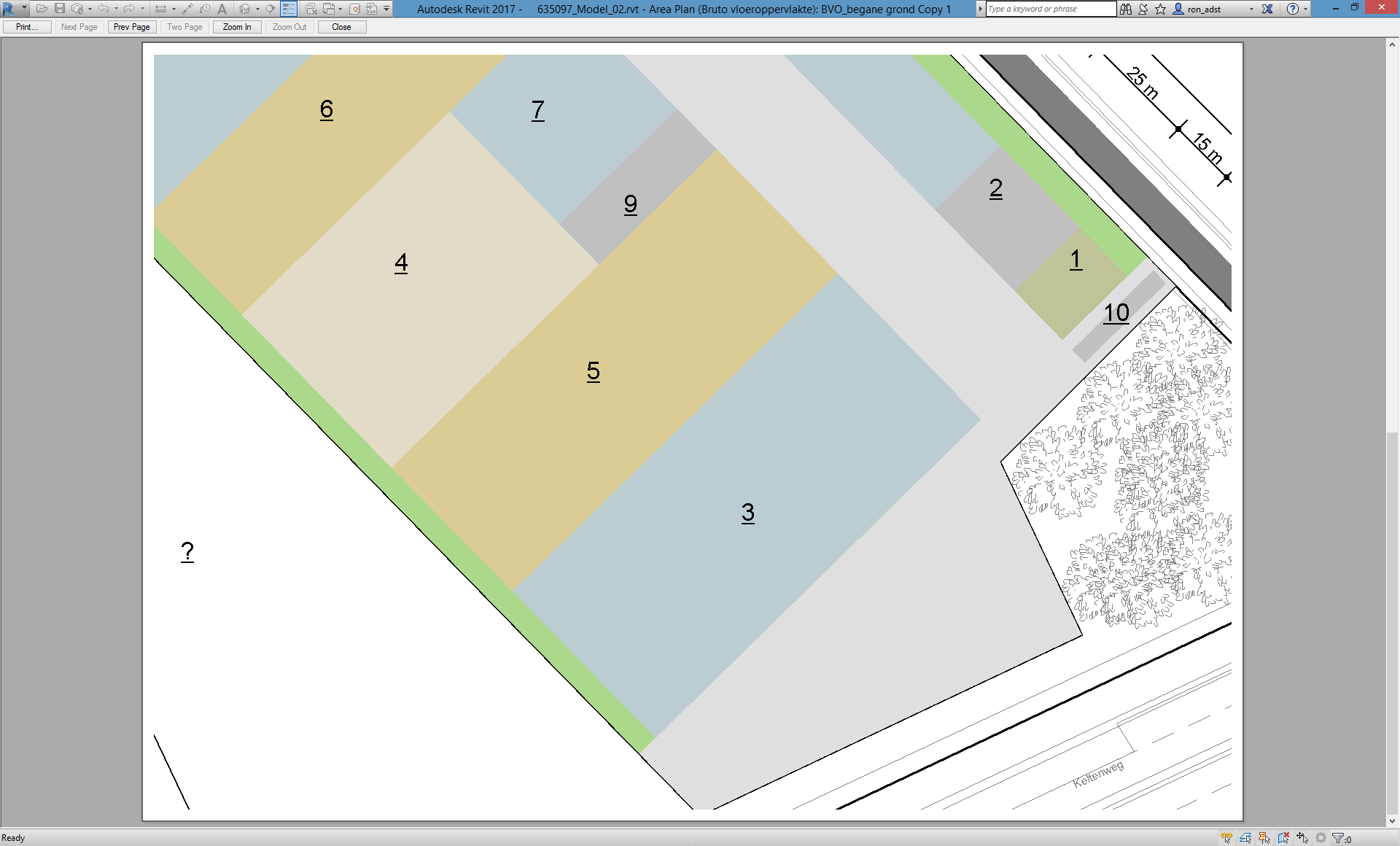Close the print preview with Close button
1400x846 pixels.
click(341, 27)
